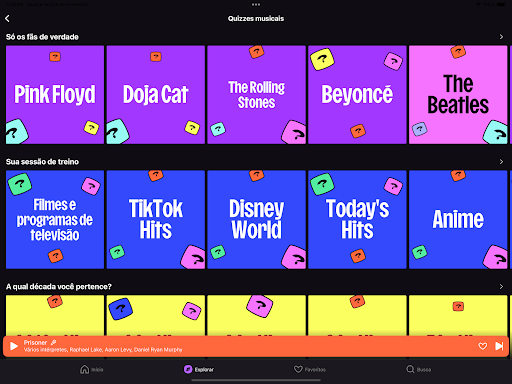Image resolution: width=512 pixels, height=384 pixels.
Task: Open Filmes e programas de televisão quiz
Action: 55,220
